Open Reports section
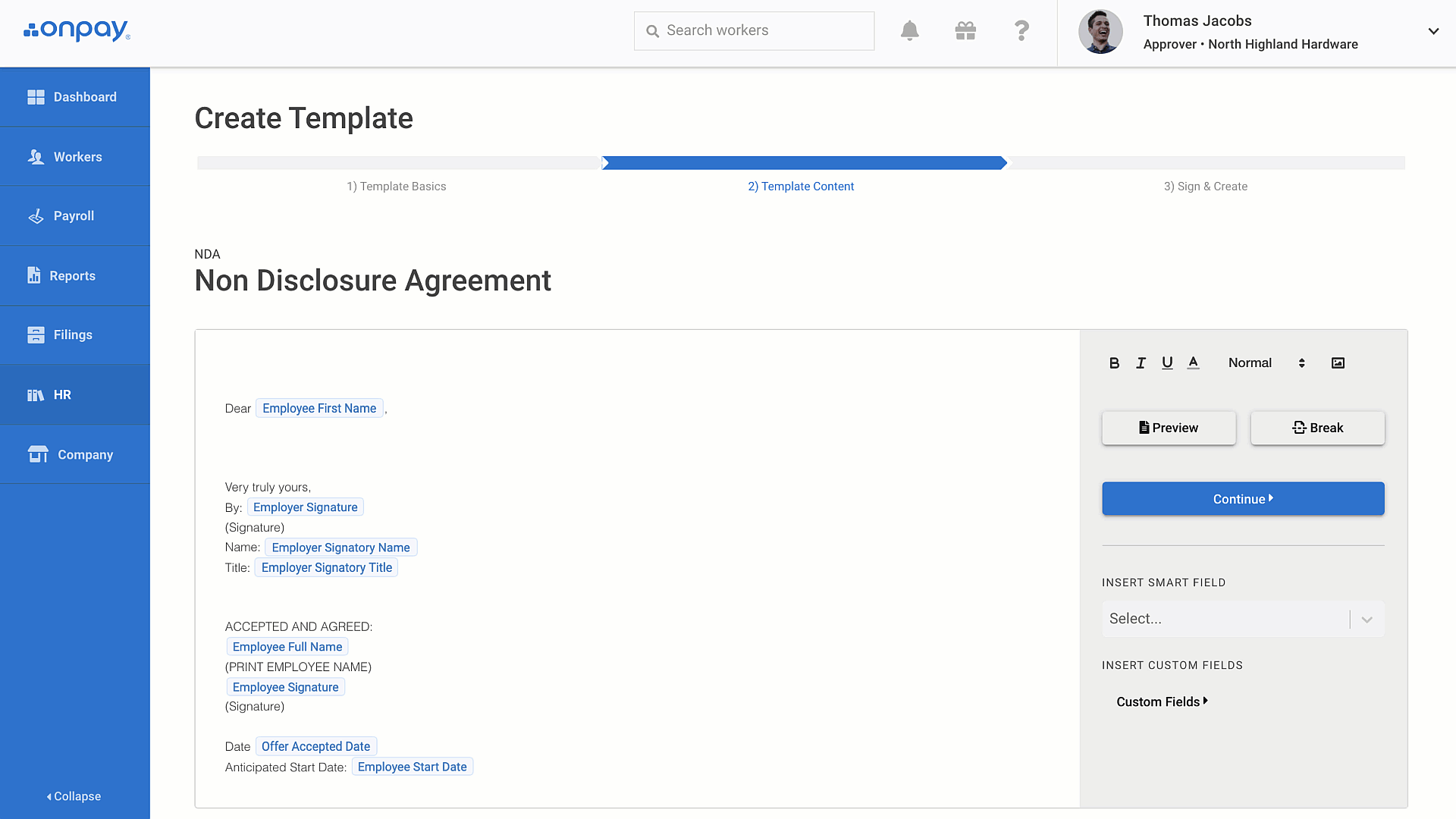The image size is (1456, 819). click(x=75, y=276)
